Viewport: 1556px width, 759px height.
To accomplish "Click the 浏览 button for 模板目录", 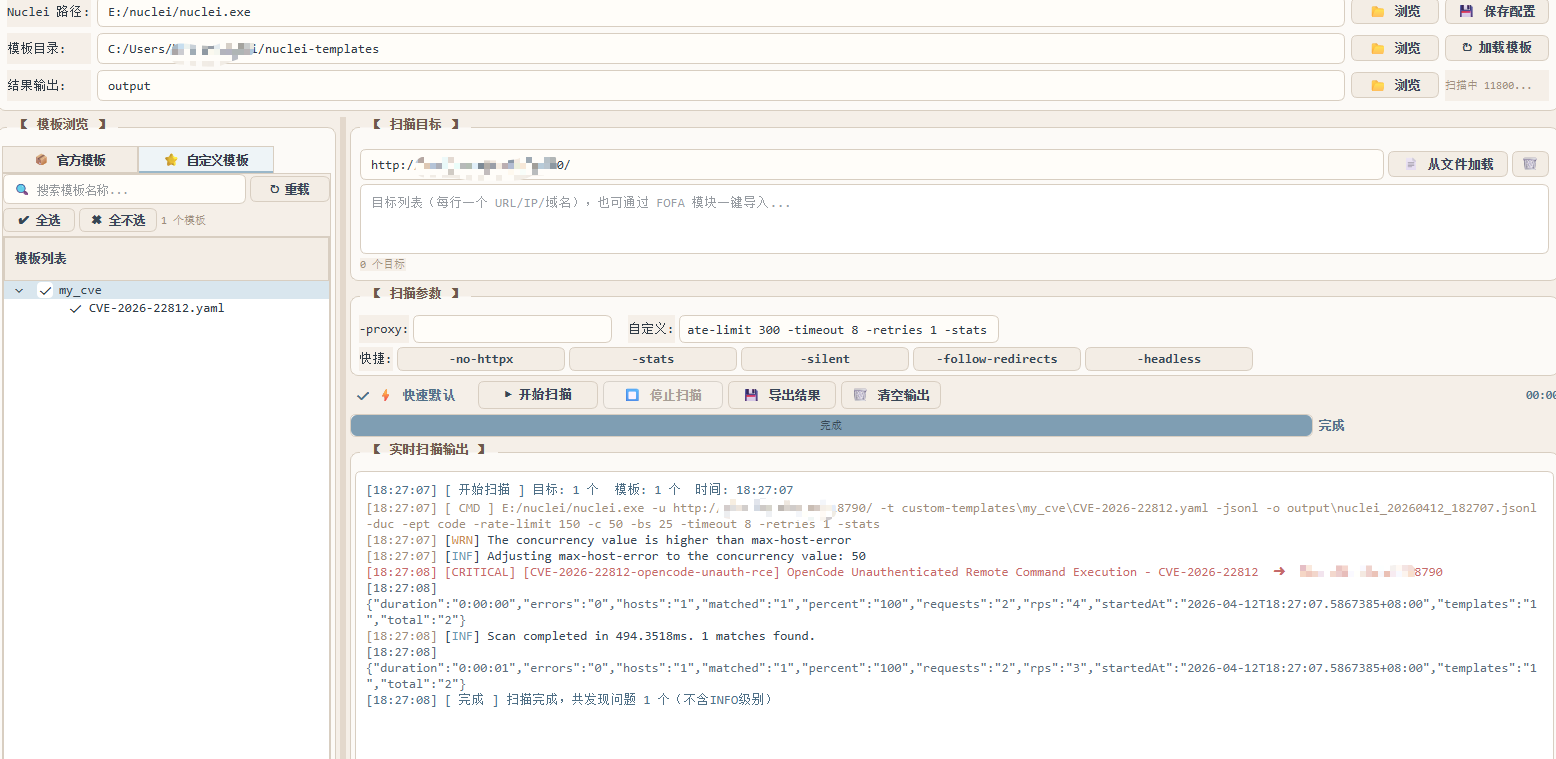I will click(x=1395, y=48).
